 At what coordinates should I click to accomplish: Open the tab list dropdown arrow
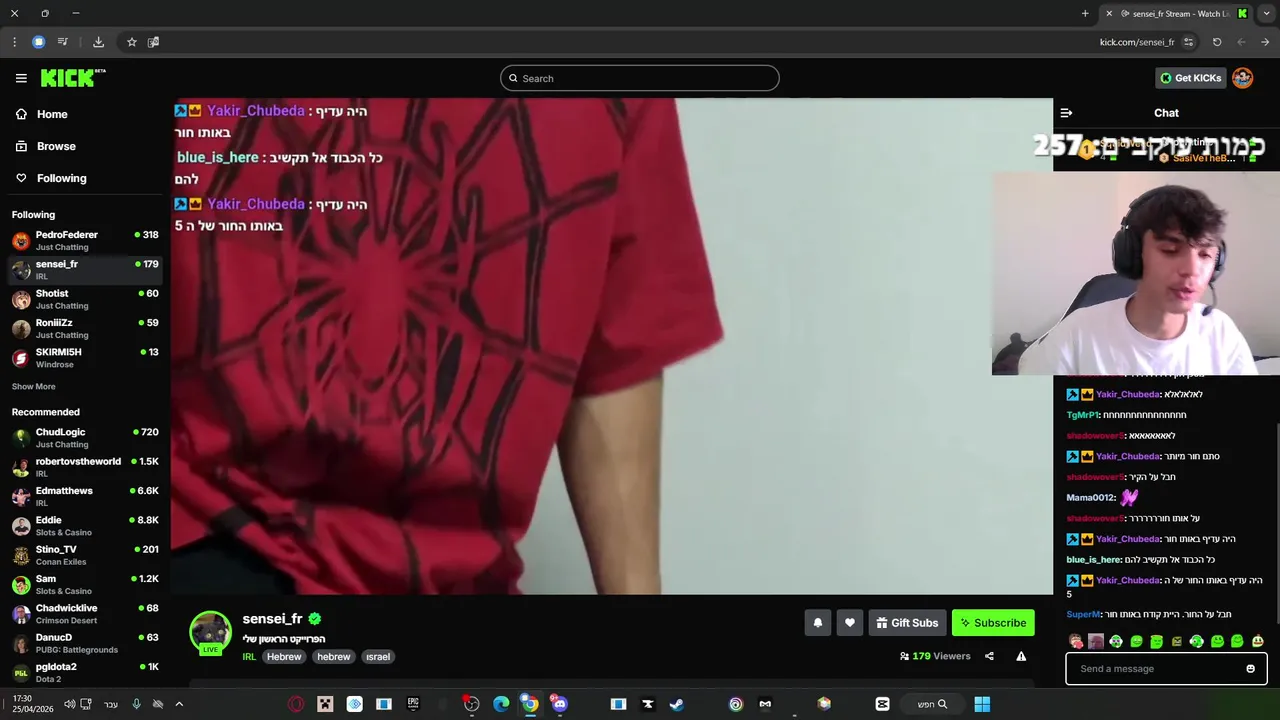coord(1267,13)
